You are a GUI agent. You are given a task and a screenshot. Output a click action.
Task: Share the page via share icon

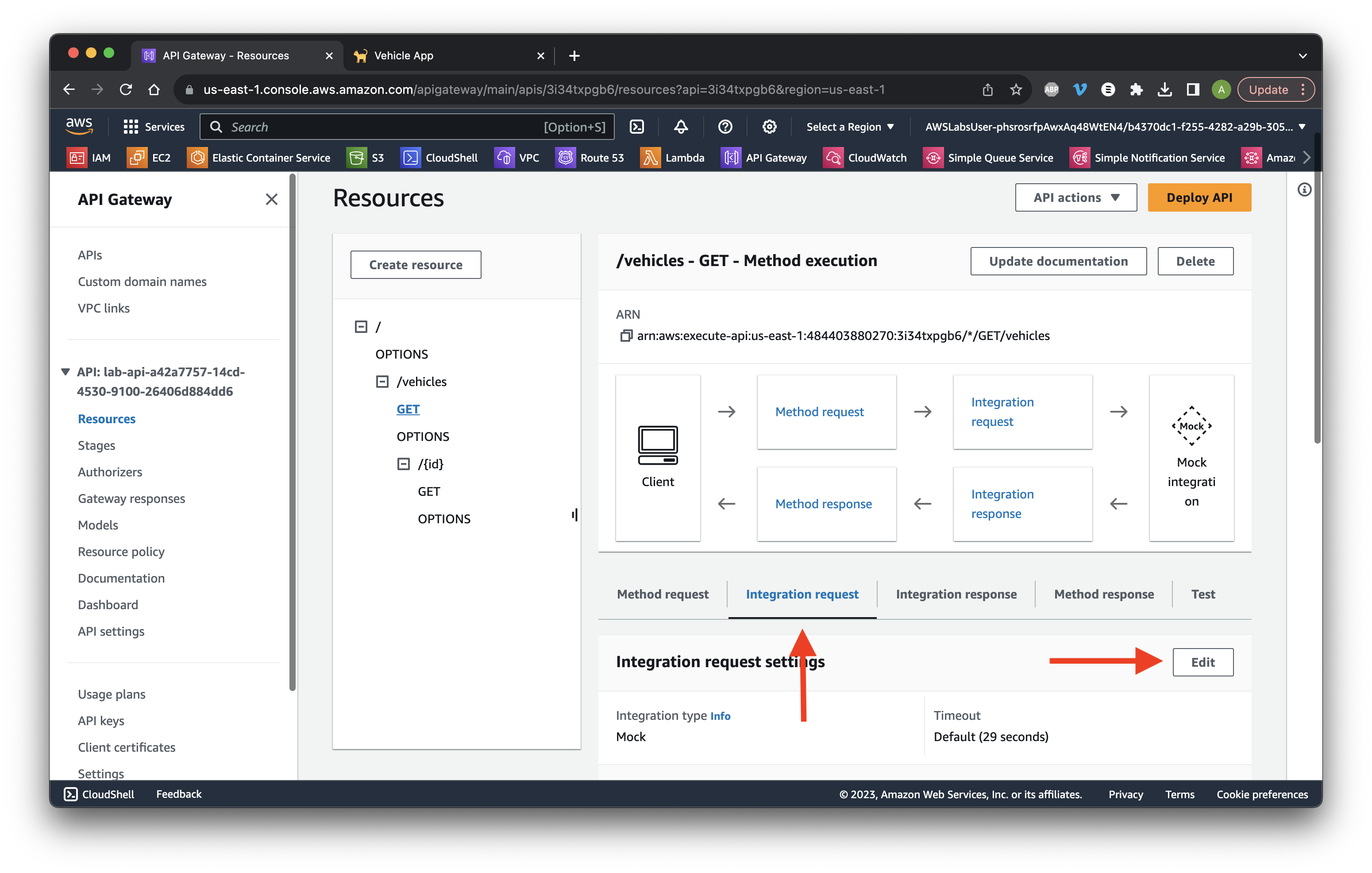[987, 89]
